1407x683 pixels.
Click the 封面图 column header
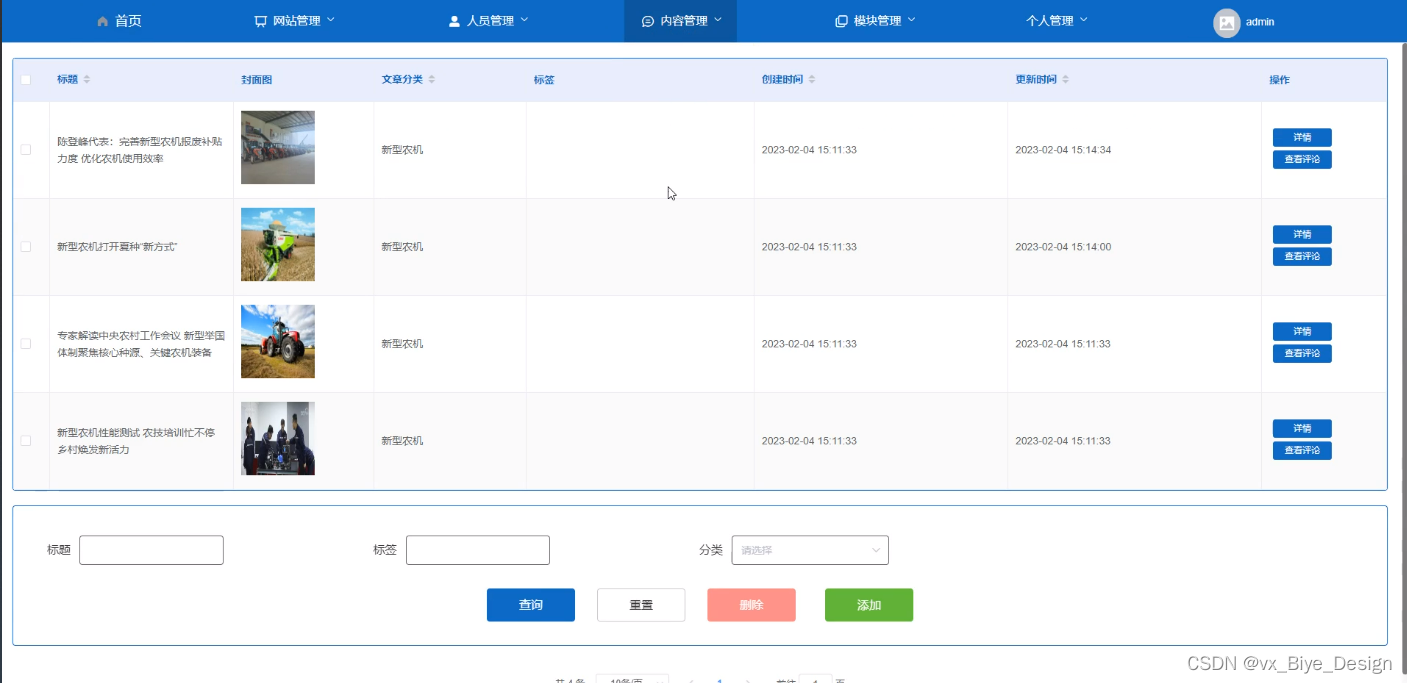pos(256,80)
